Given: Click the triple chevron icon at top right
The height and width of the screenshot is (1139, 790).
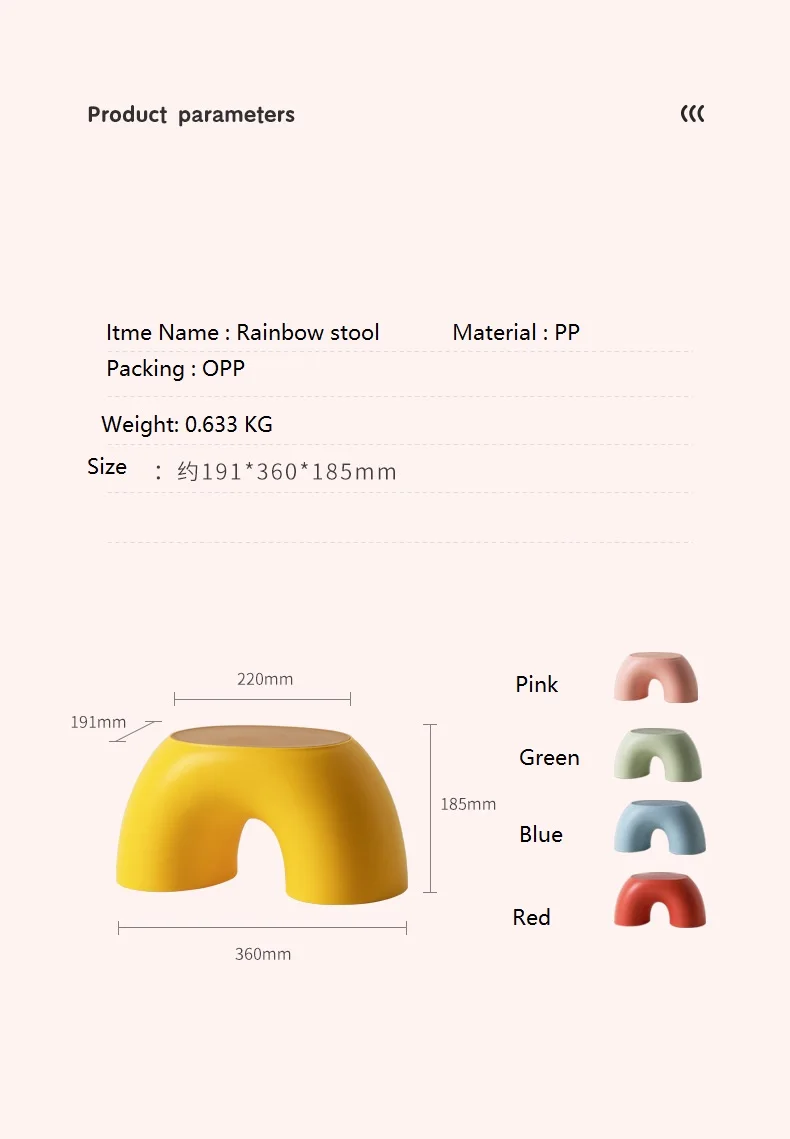Looking at the screenshot, I should coord(692,113).
